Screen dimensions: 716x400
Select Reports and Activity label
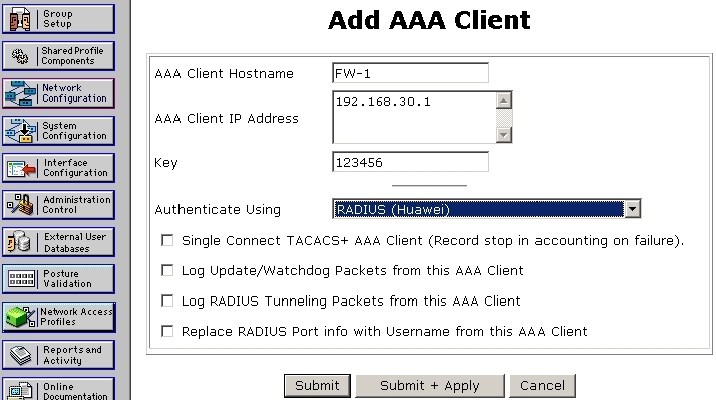(72, 355)
